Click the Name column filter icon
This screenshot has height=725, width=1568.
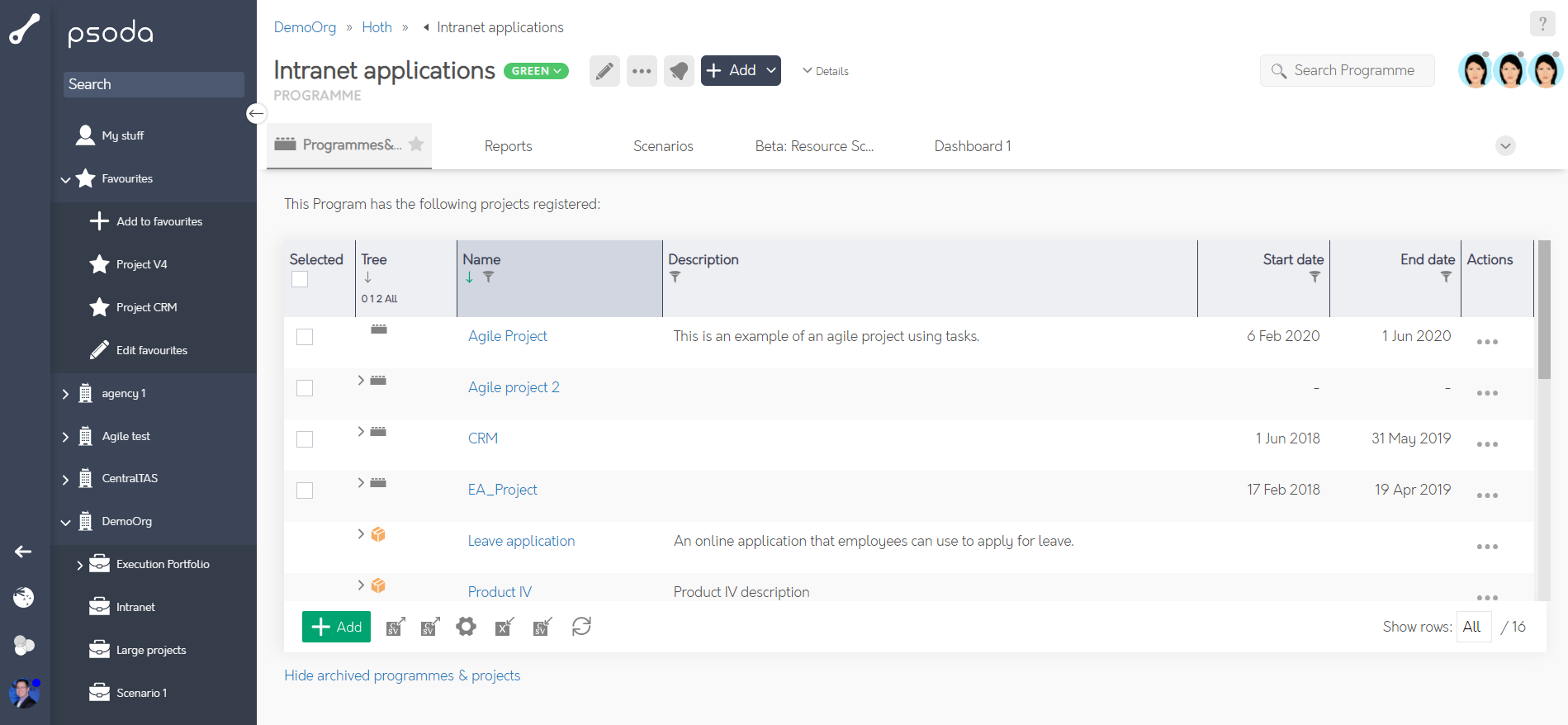pyautogui.click(x=489, y=277)
